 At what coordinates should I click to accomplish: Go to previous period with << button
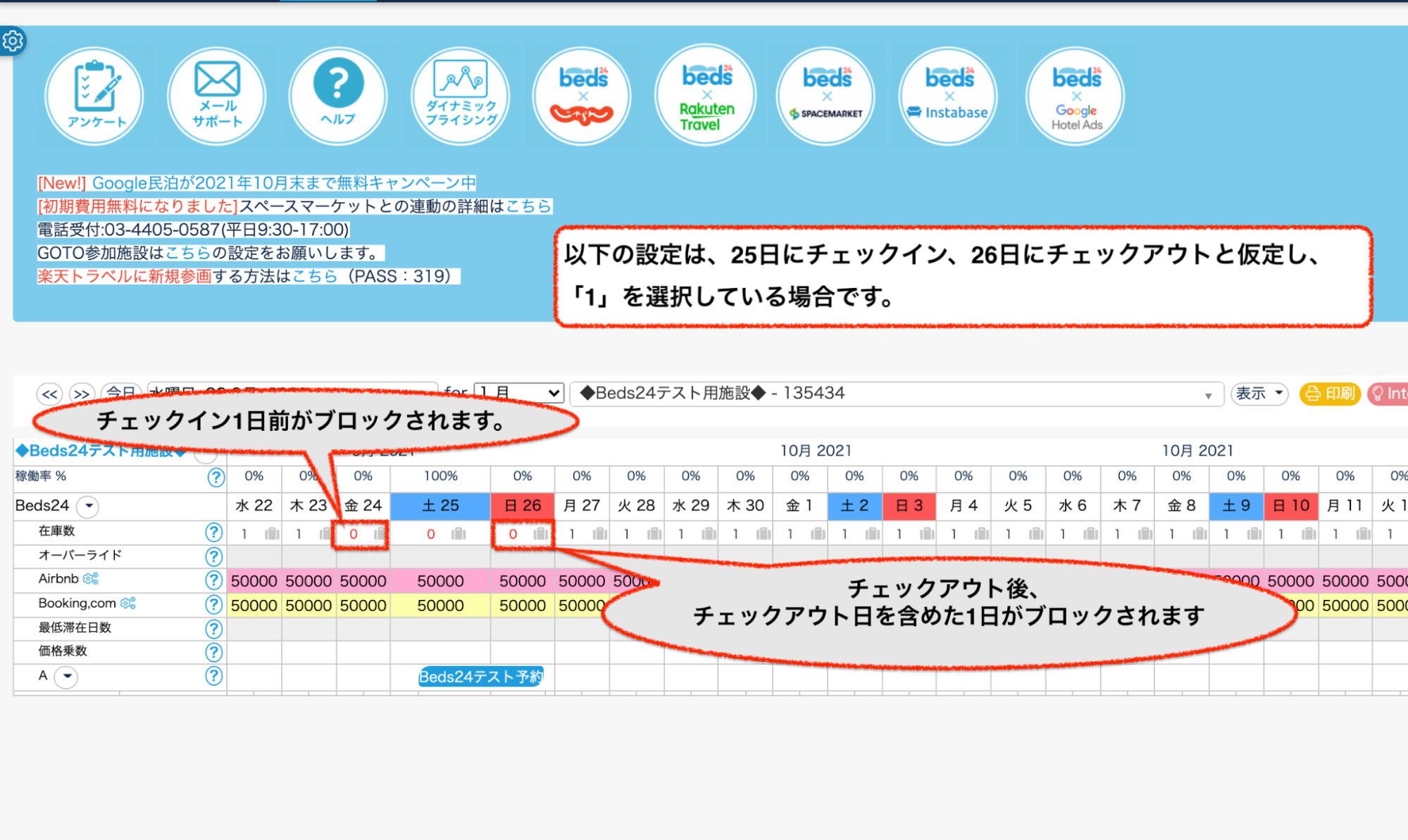pyautogui.click(x=49, y=394)
